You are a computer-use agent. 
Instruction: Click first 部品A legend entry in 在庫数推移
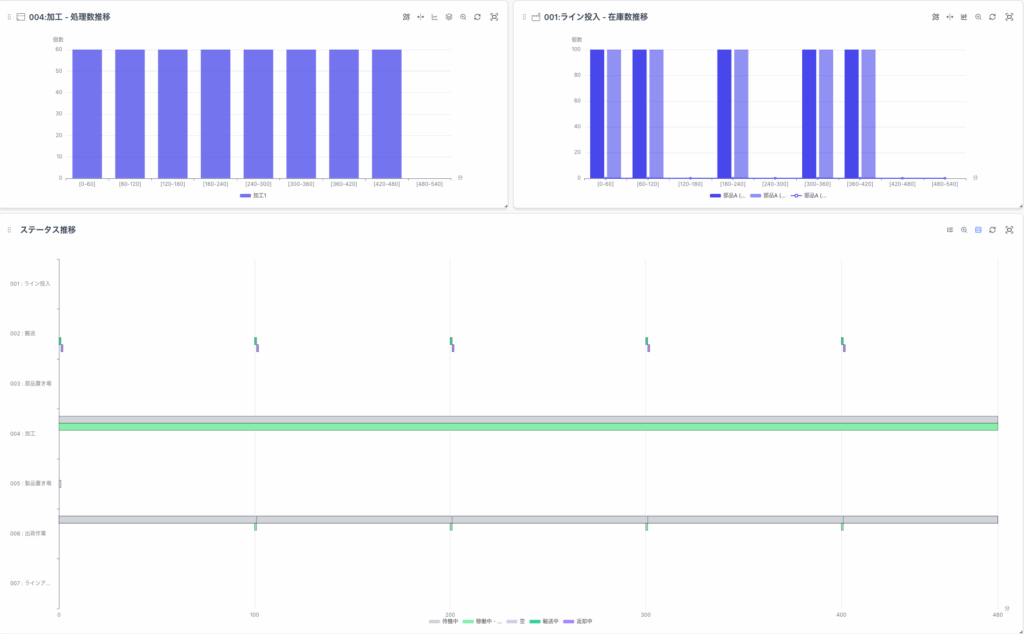pos(728,196)
